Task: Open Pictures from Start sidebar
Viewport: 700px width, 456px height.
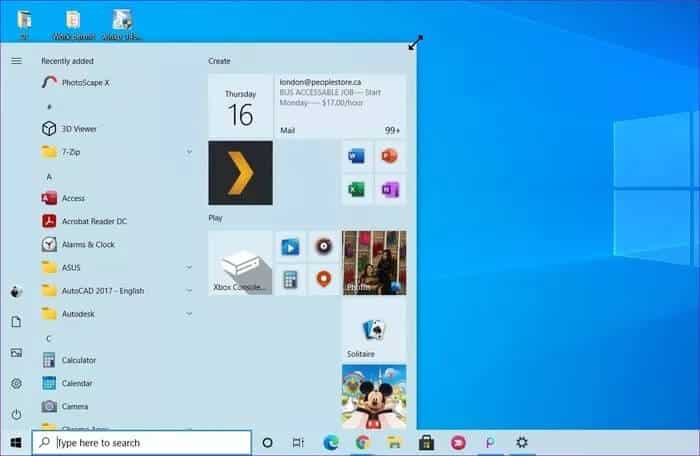Action: click(x=17, y=353)
